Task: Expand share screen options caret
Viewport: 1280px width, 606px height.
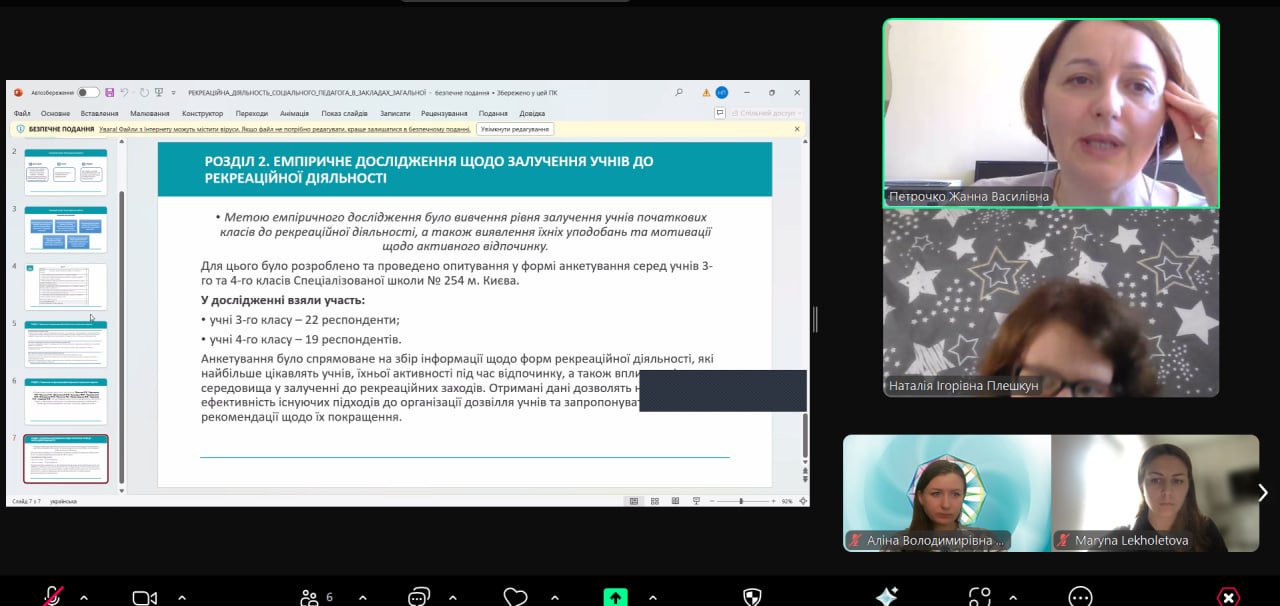Action: coord(652,598)
